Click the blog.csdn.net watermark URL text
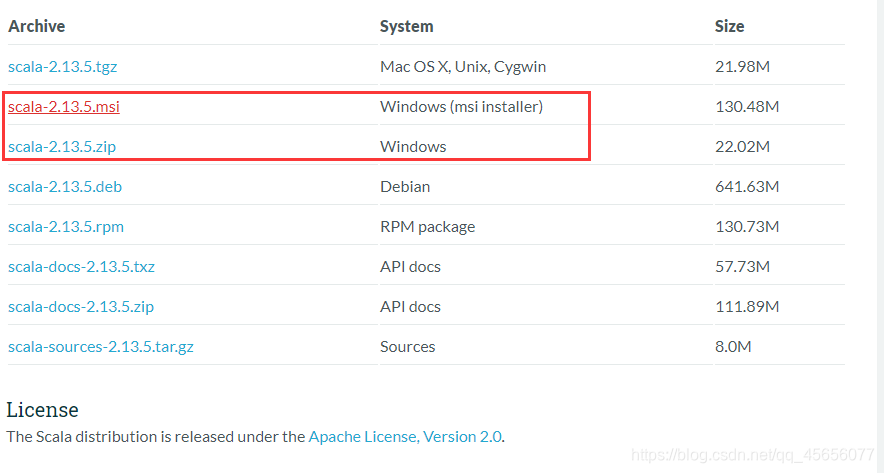 click(x=753, y=455)
